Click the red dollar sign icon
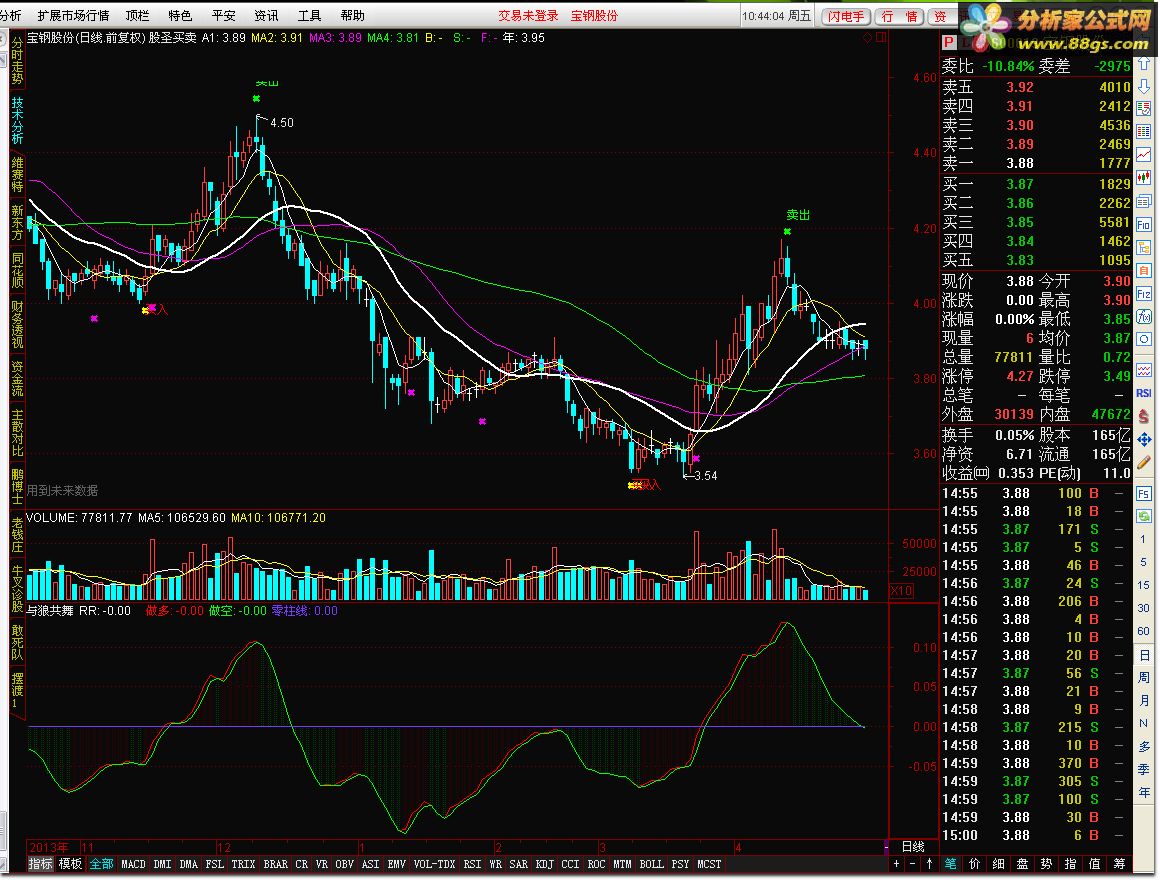This screenshot has height=880, width=1160. [x=1144, y=416]
